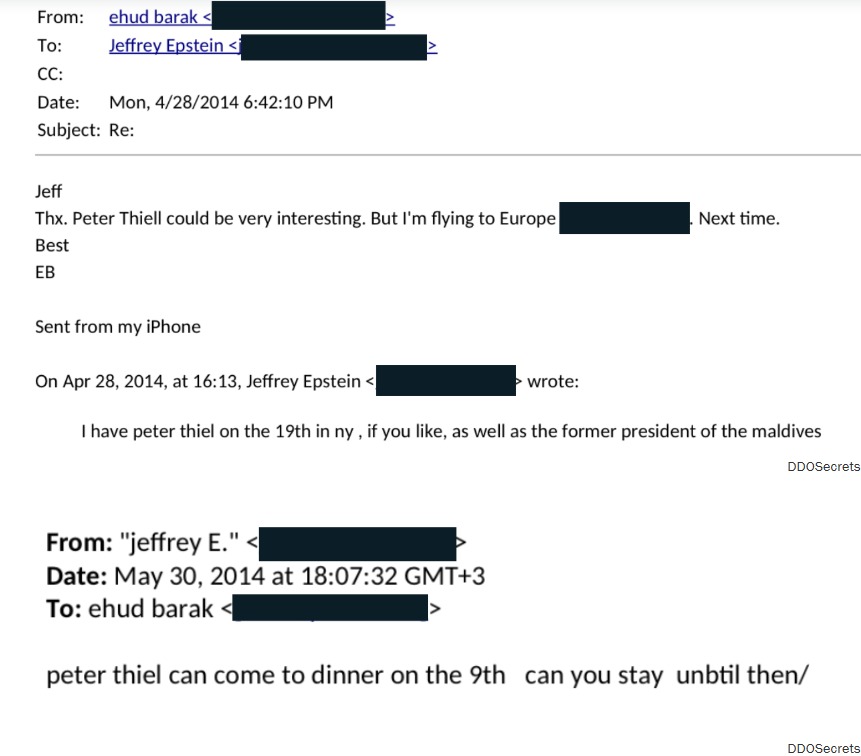
Task: Open the 'Jeffrey Epstein' recipient link
Action: (166, 46)
